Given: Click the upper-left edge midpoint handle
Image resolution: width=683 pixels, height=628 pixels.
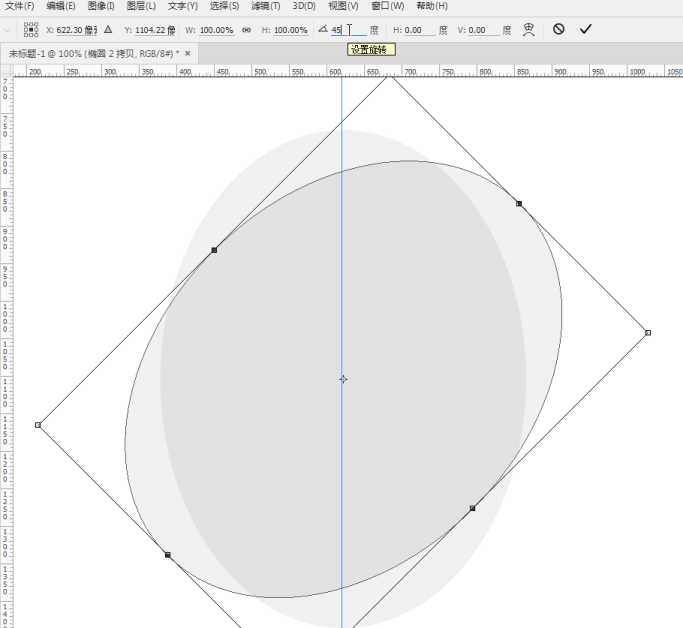Looking at the screenshot, I should tap(214, 250).
